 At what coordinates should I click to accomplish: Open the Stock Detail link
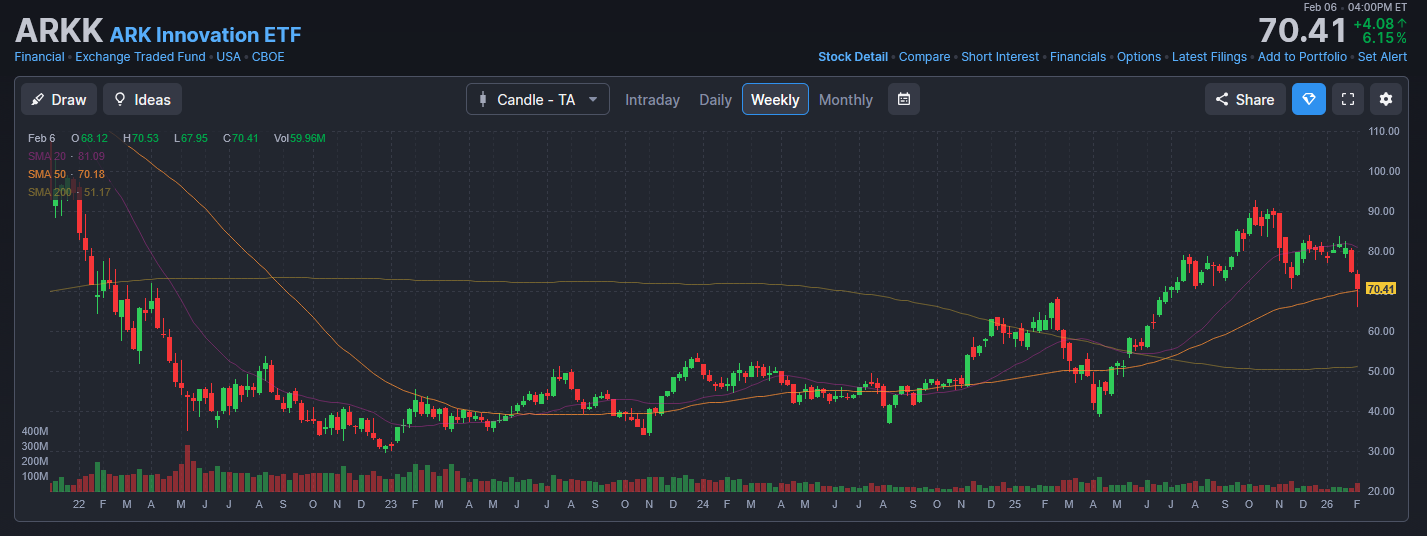point(852,57)
